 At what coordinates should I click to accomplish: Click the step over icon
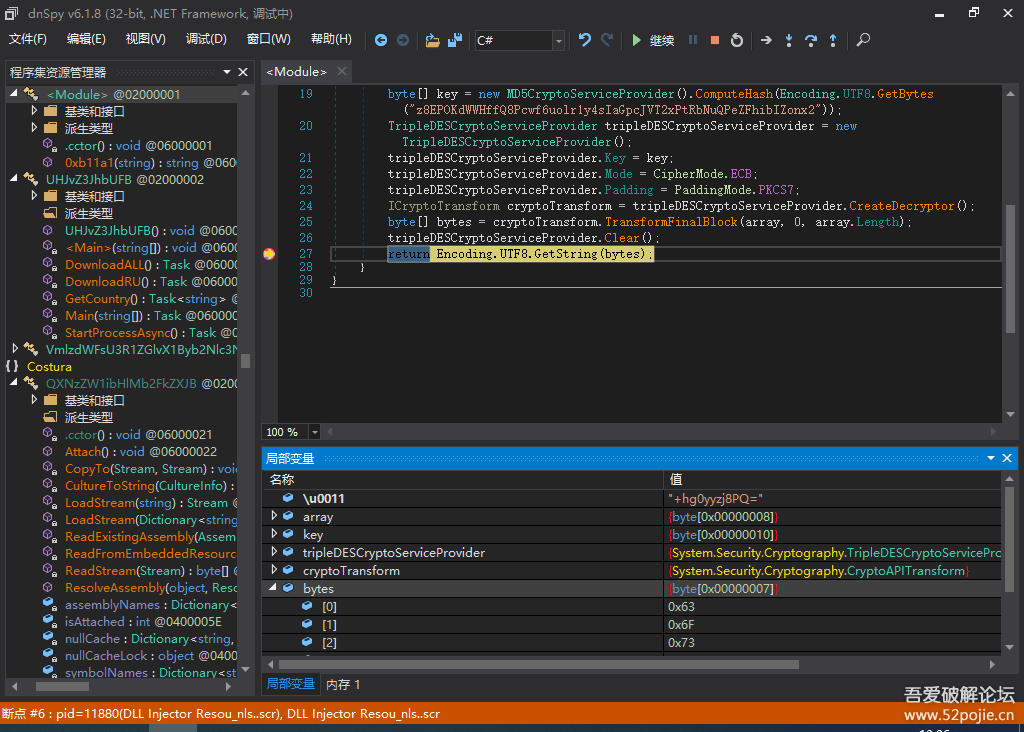812,40
